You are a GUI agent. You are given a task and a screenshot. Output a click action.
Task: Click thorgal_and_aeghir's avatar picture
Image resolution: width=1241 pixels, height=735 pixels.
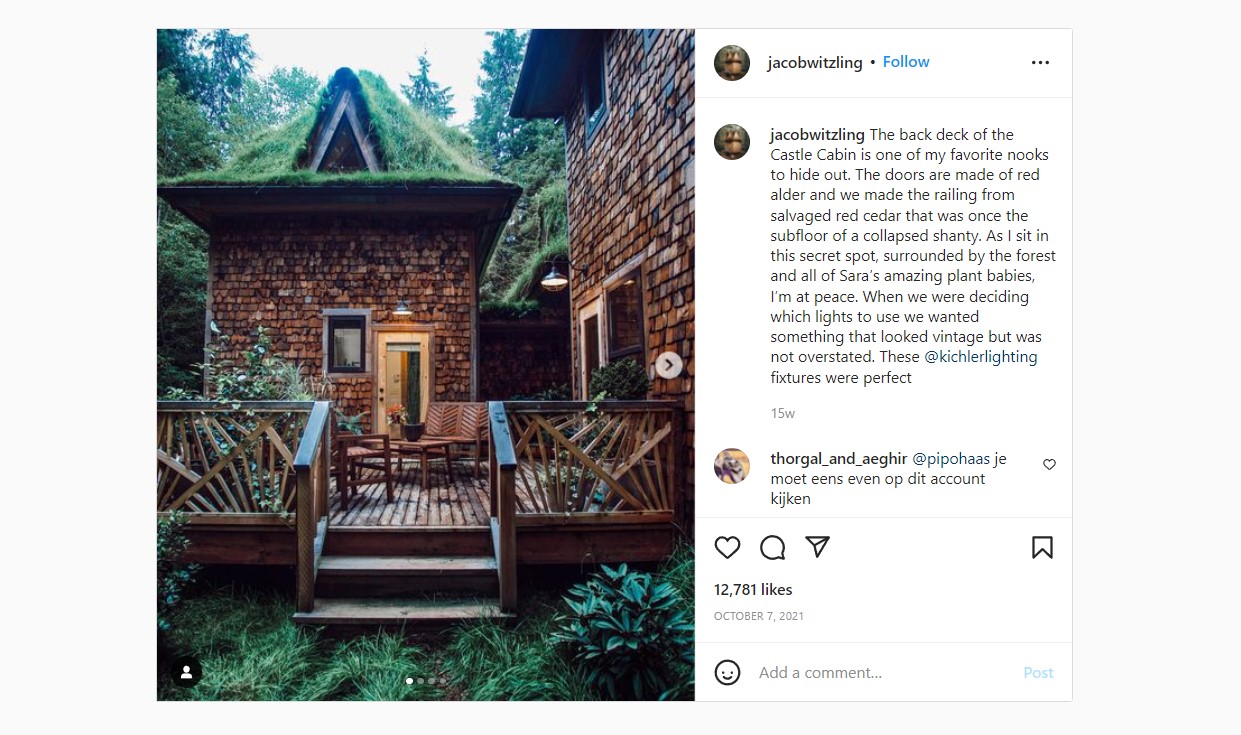732,466
